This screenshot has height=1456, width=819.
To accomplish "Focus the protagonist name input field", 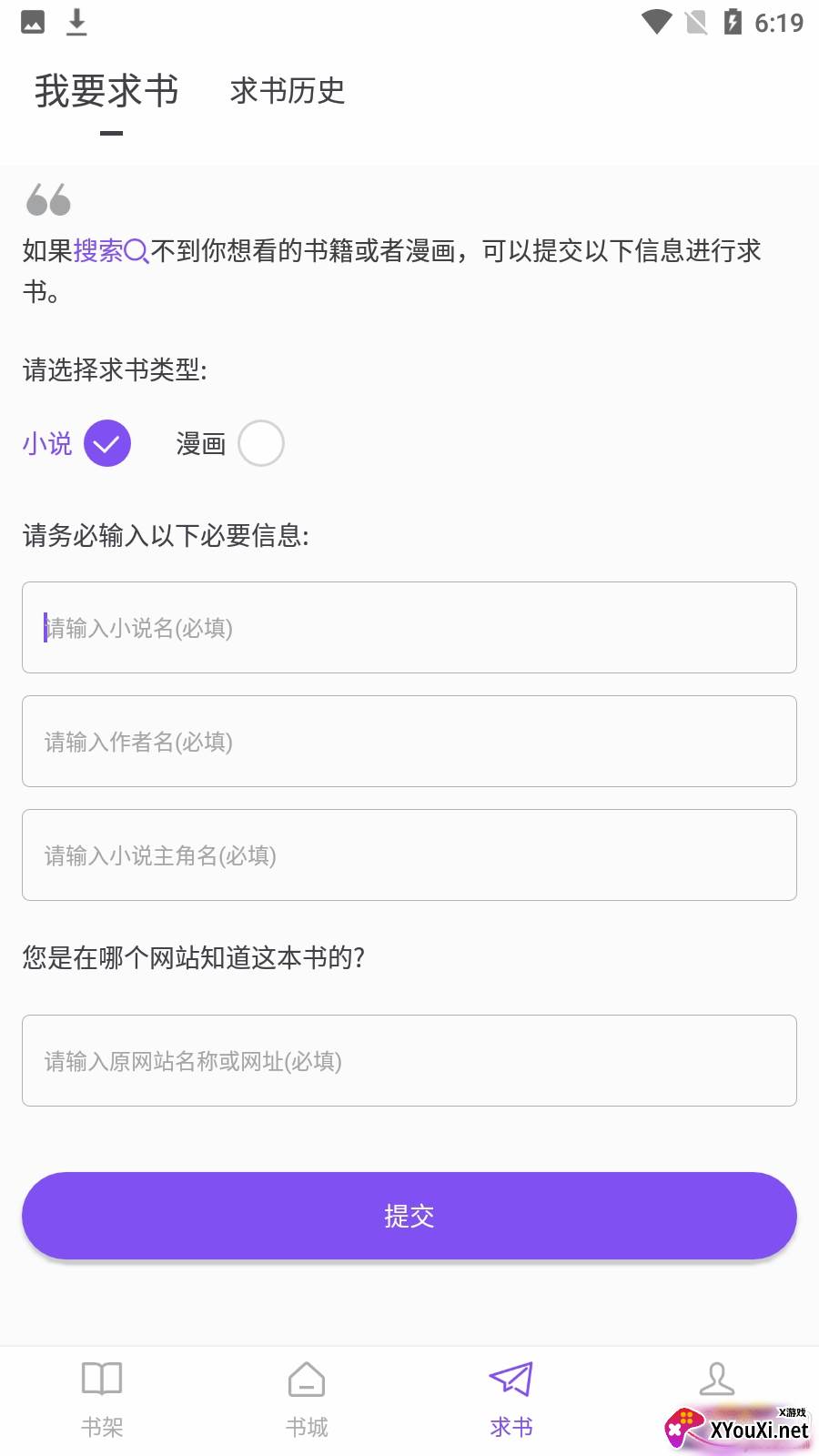I will pyautogui.click(x=409, y=855).
